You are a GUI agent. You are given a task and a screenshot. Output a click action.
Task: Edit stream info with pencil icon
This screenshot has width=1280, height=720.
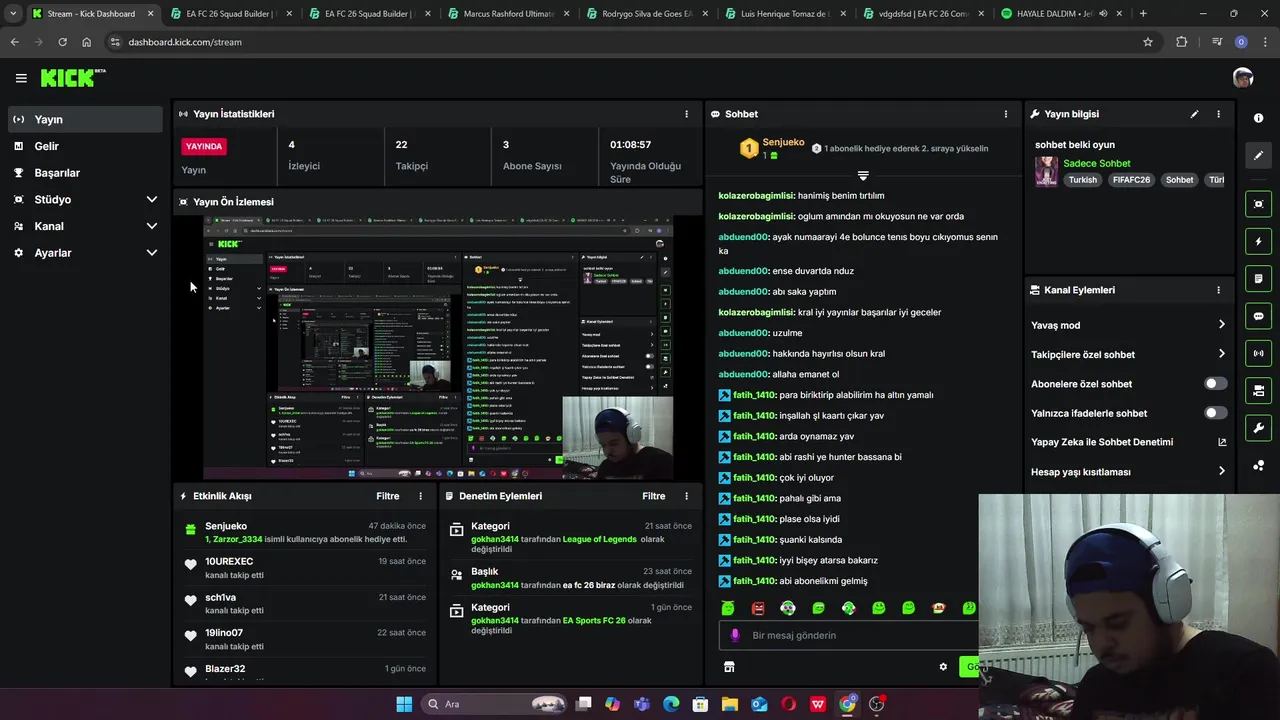(x=1194, y=114)
